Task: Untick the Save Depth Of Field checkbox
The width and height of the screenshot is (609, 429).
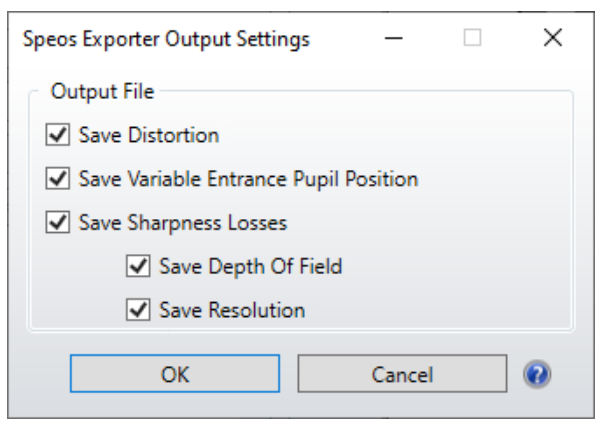Action: tap(138, 266)
